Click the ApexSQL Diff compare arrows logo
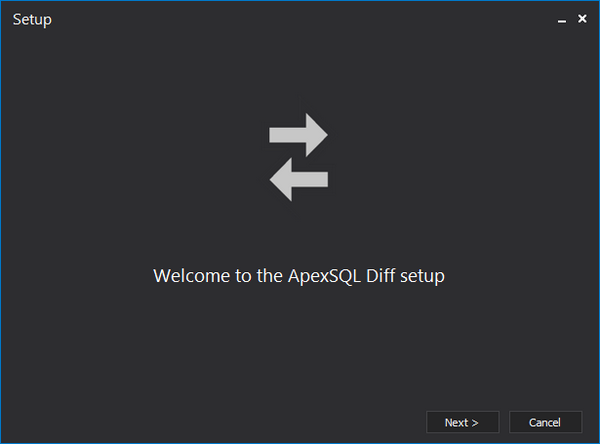 [299, 157]
